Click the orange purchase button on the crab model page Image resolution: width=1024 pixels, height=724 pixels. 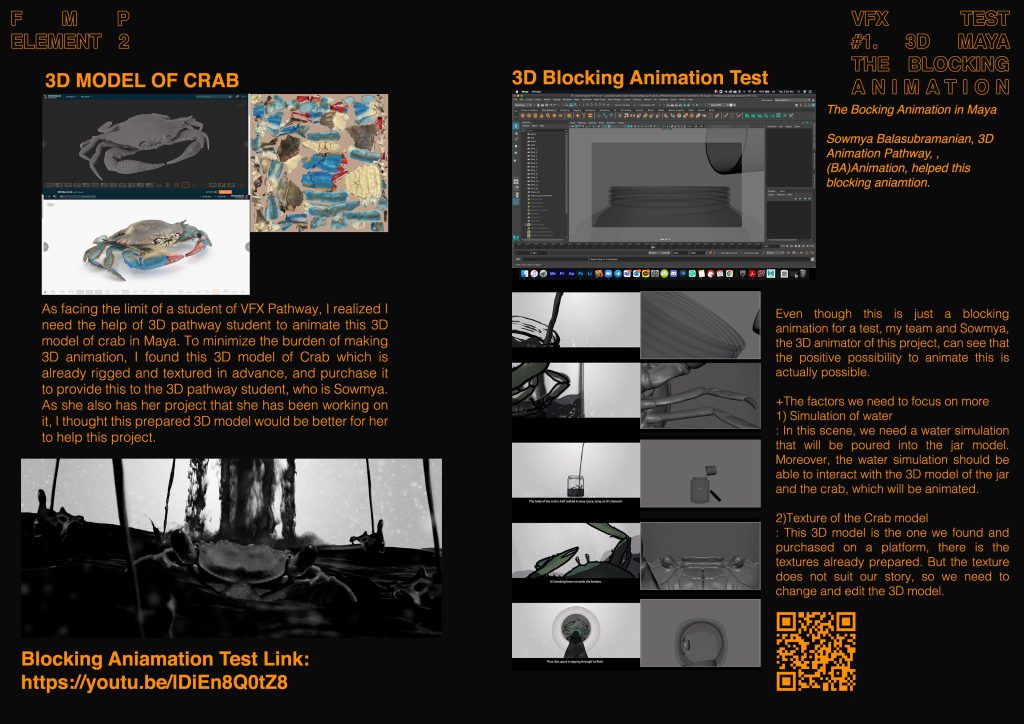(225, 193)
